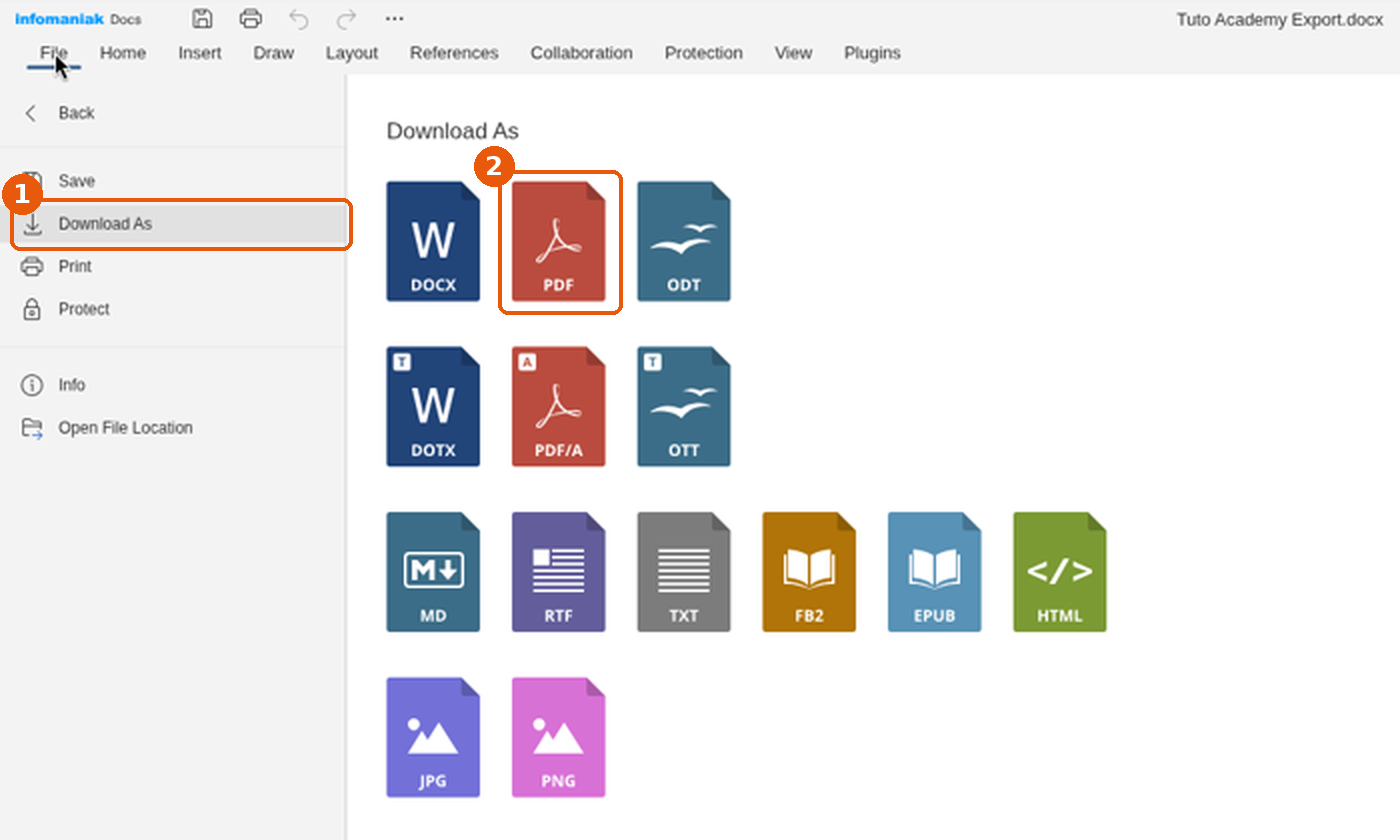The image size is (1400, 840).
Task: Open the File tab
Action: 54,53
